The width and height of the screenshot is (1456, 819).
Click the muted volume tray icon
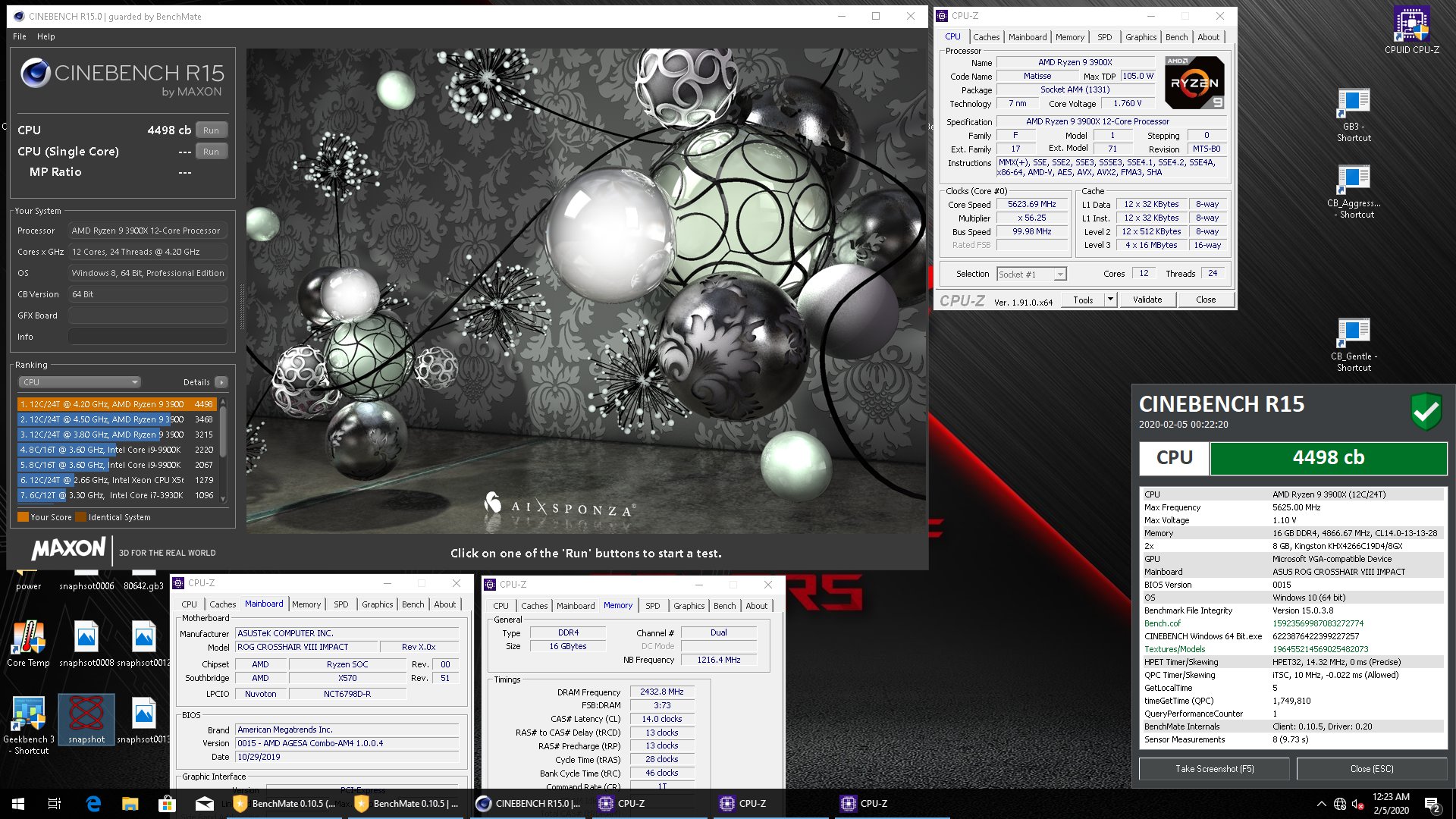click(1358, 804)
